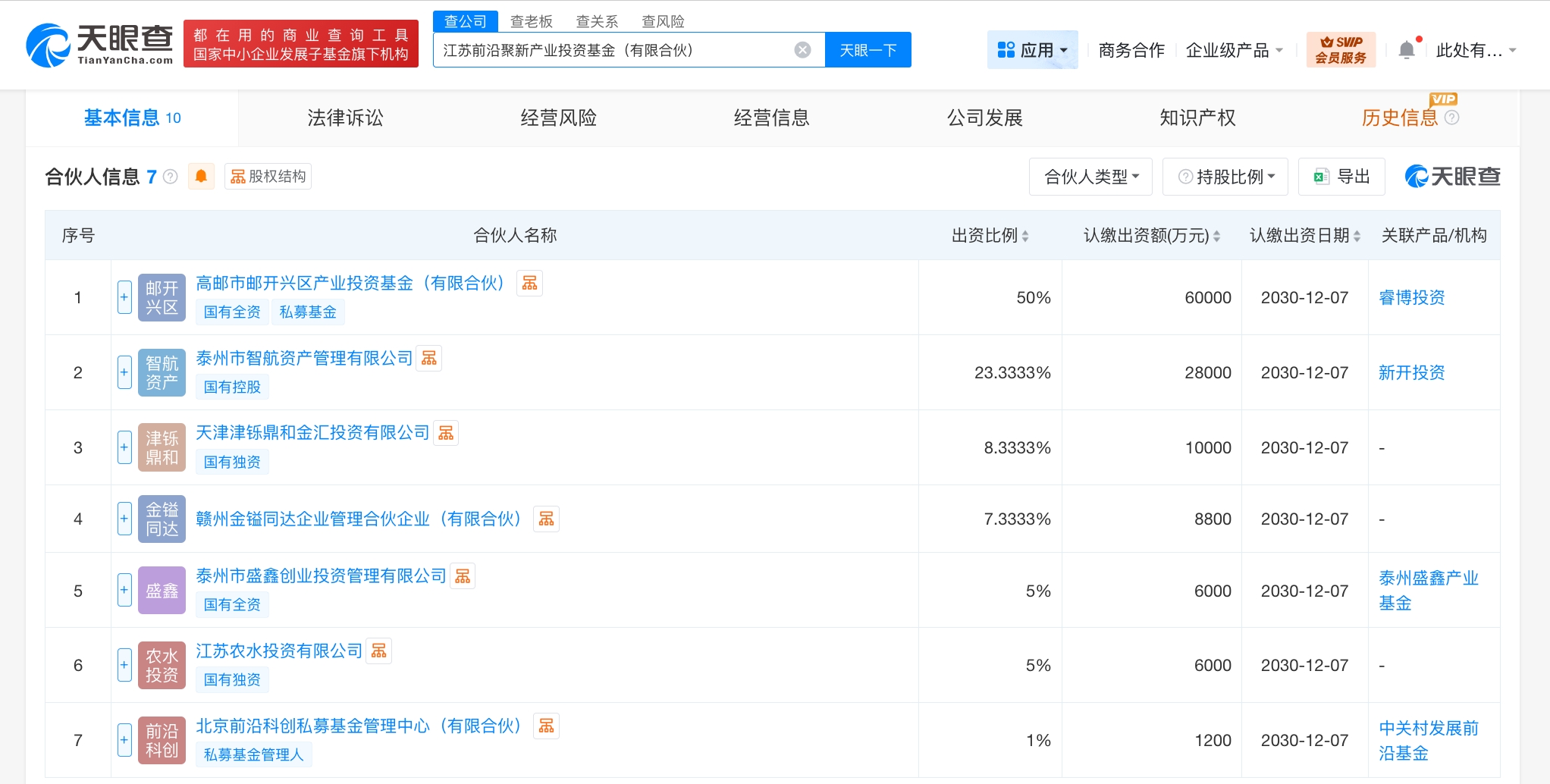
Task: Click the red 国家中小企业发展子基金 banner
Action: click(x=300, y=44)
